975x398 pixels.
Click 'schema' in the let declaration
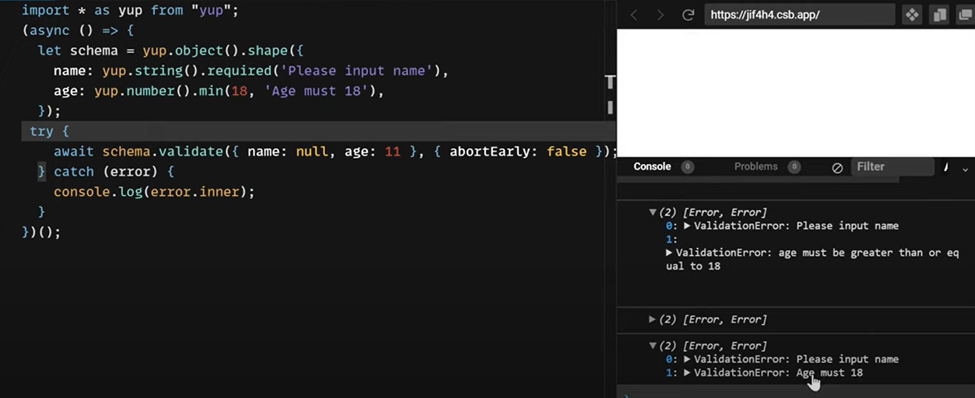(94, 50)
